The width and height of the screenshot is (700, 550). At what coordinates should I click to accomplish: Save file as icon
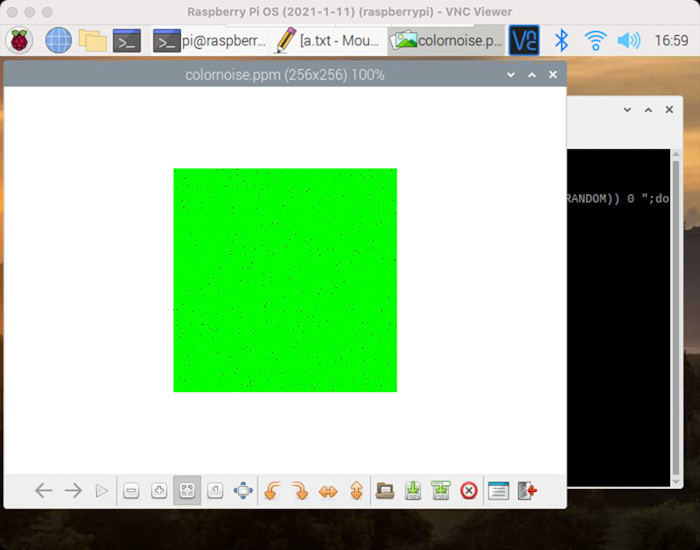(x=441, y=491)
